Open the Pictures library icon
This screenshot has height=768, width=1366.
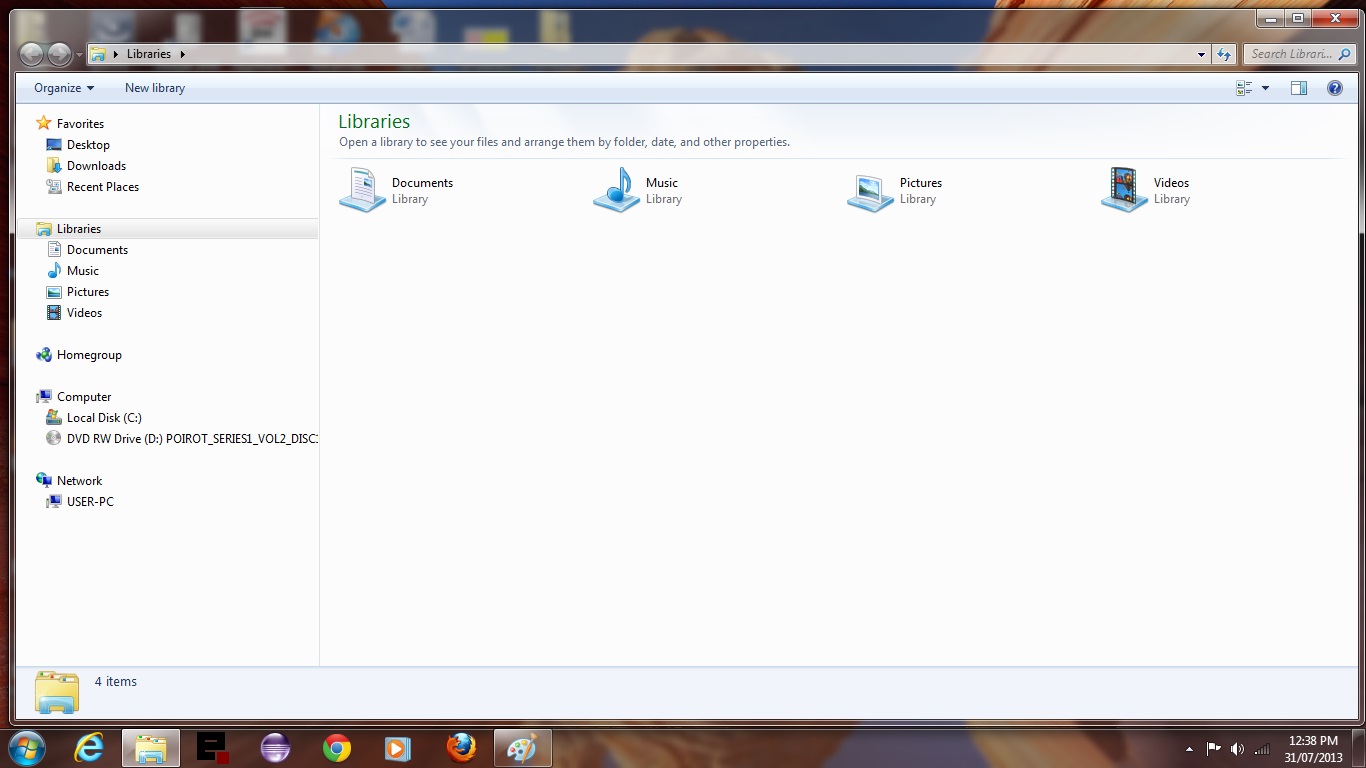coord(870,190)
